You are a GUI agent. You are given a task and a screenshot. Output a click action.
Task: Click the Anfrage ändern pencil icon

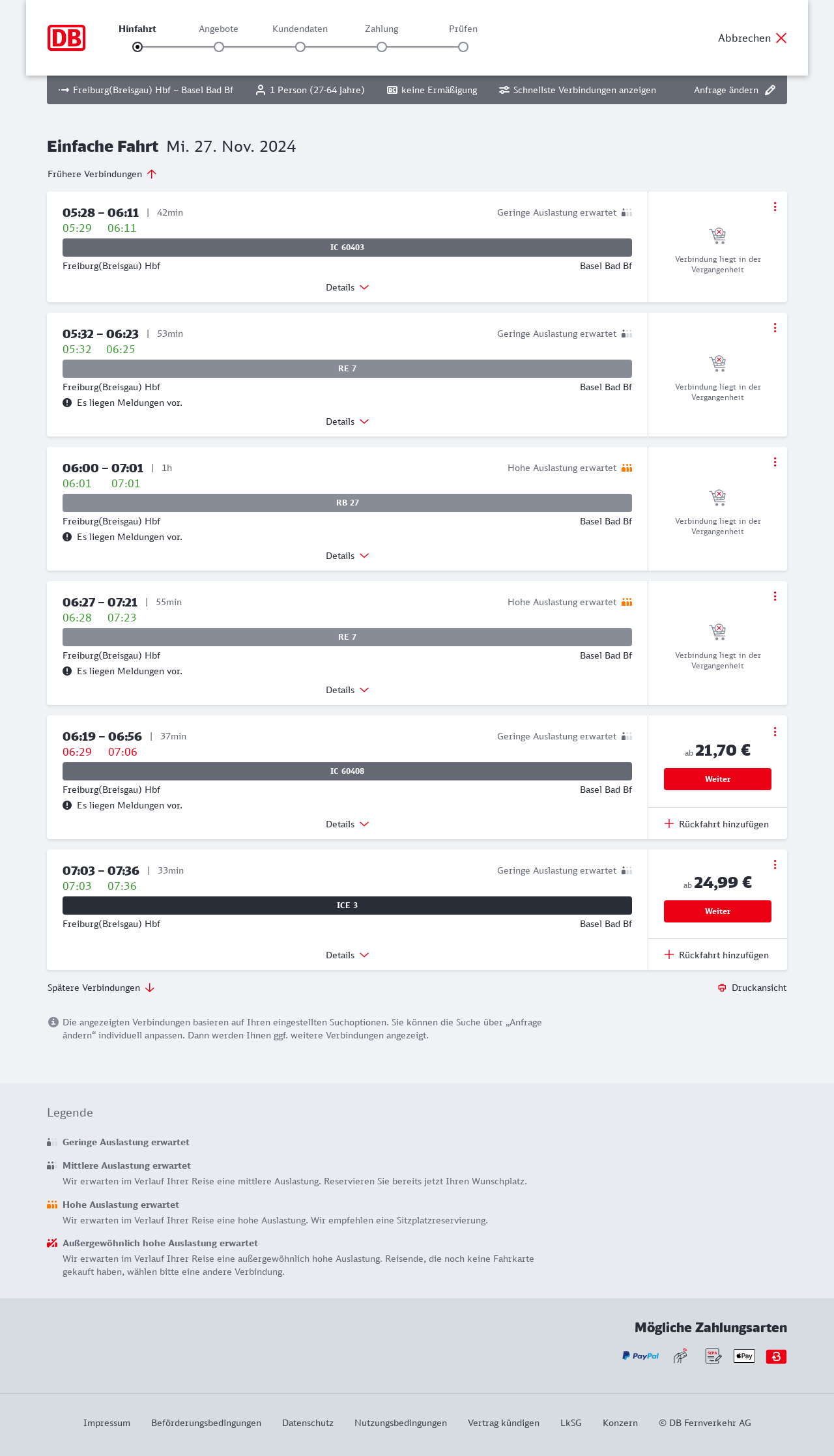[770, 90]
